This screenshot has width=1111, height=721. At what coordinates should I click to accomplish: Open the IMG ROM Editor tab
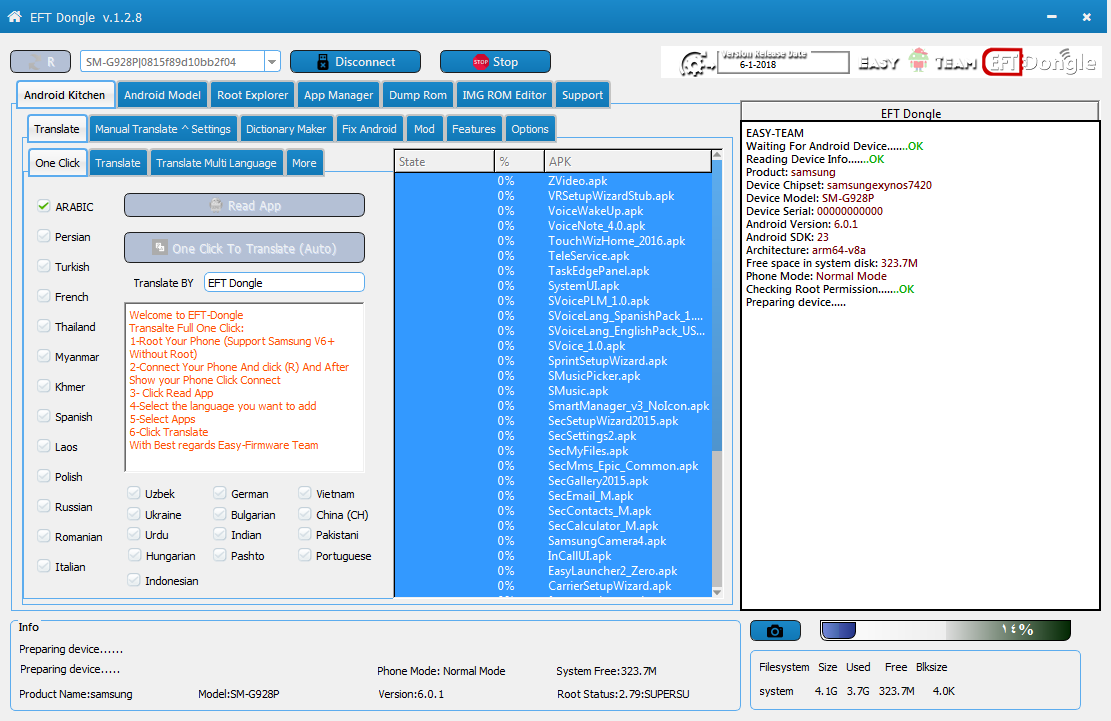pos(504,95)
